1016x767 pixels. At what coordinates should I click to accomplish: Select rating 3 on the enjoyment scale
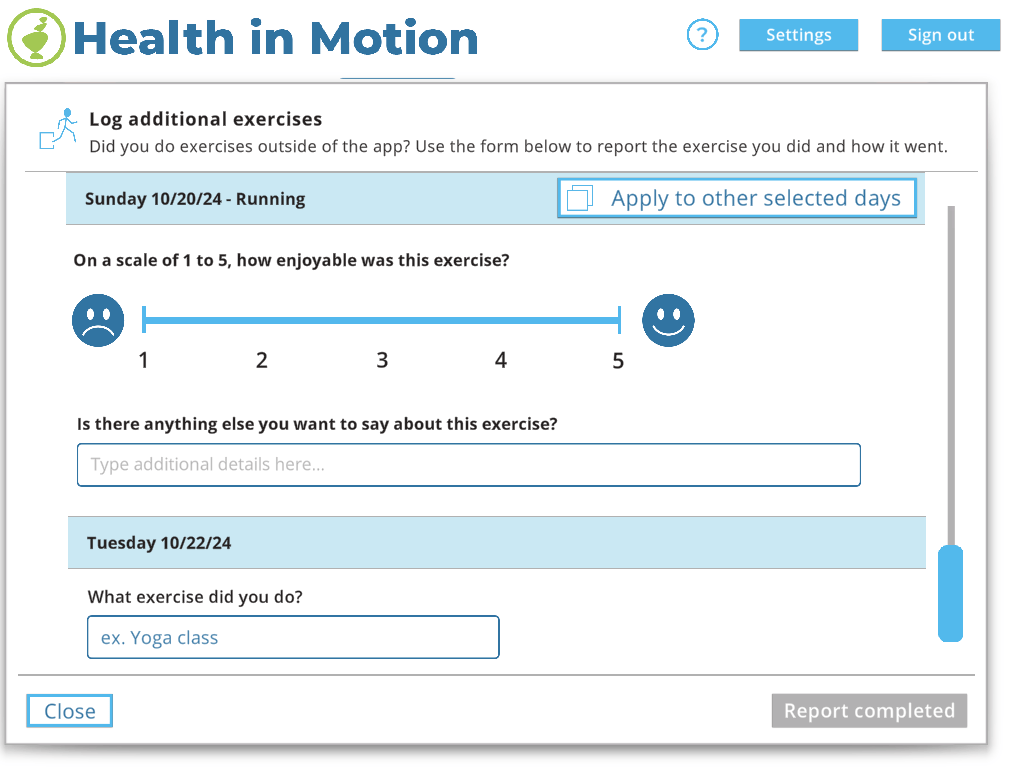[x=382, y=321]
